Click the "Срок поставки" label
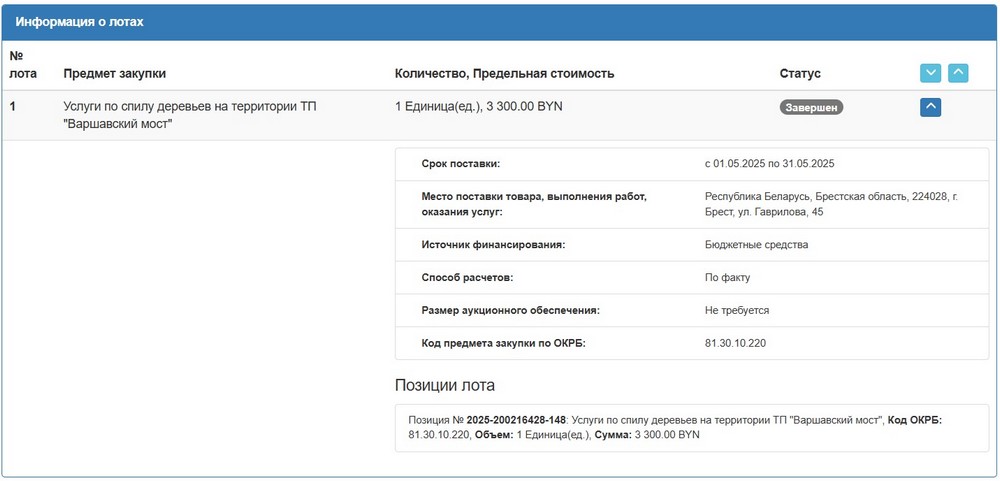 pyautogui.click(x=461, y=163)
